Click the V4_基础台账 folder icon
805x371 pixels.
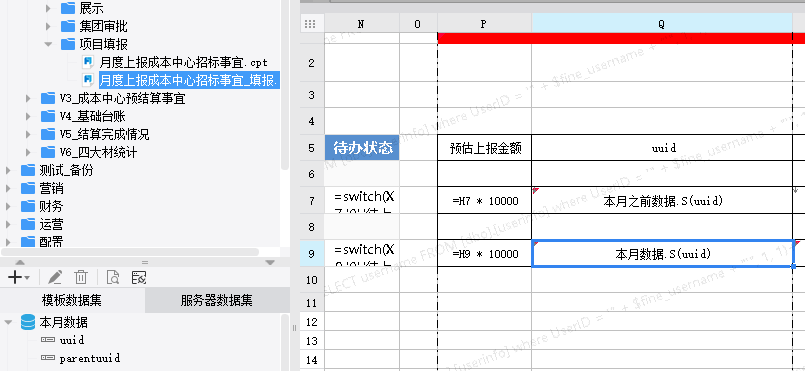pos(48,116)
